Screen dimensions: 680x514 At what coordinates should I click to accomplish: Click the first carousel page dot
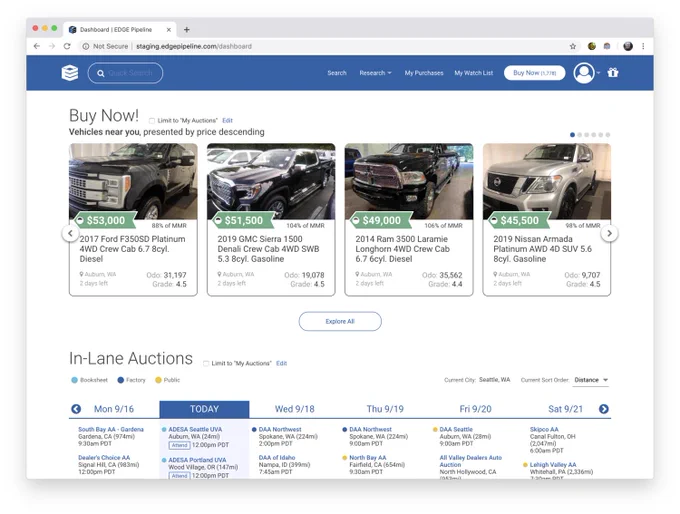pos(572,135)
